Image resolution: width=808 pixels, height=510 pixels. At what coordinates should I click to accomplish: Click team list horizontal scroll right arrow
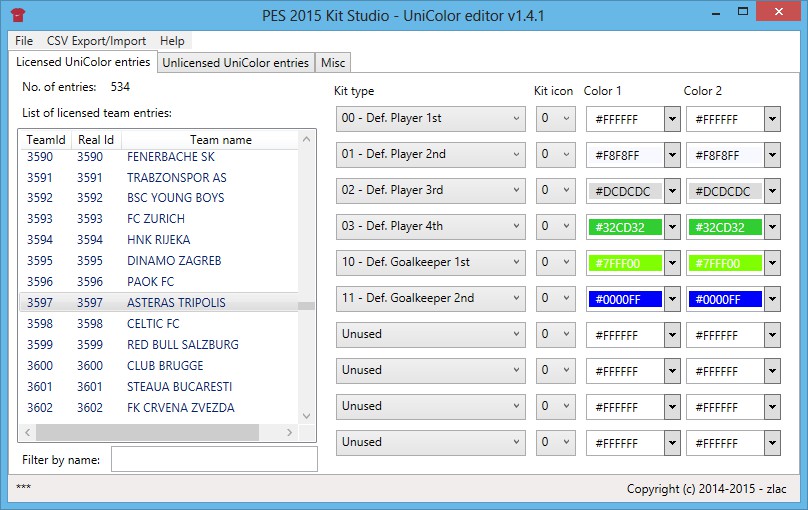coord(290,433)
